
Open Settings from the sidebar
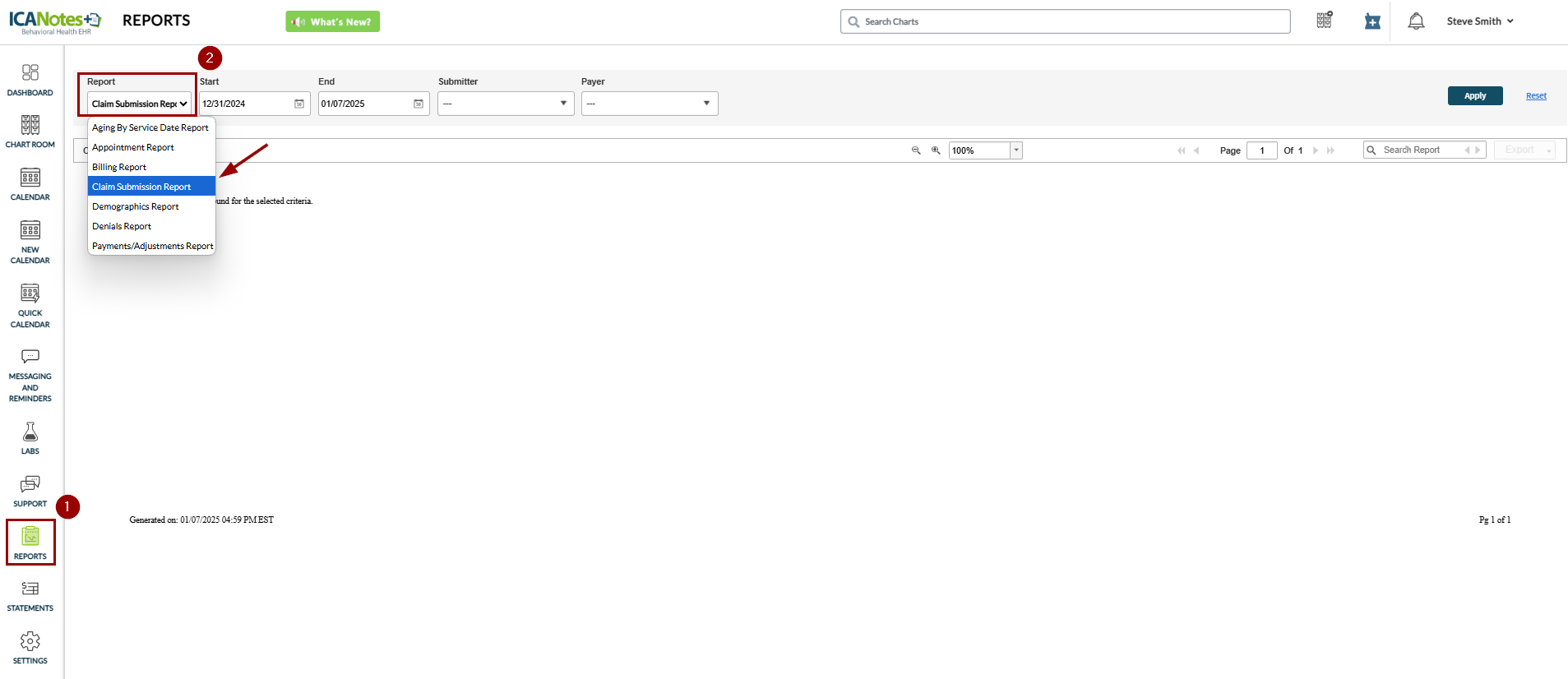tap(30, 649)
